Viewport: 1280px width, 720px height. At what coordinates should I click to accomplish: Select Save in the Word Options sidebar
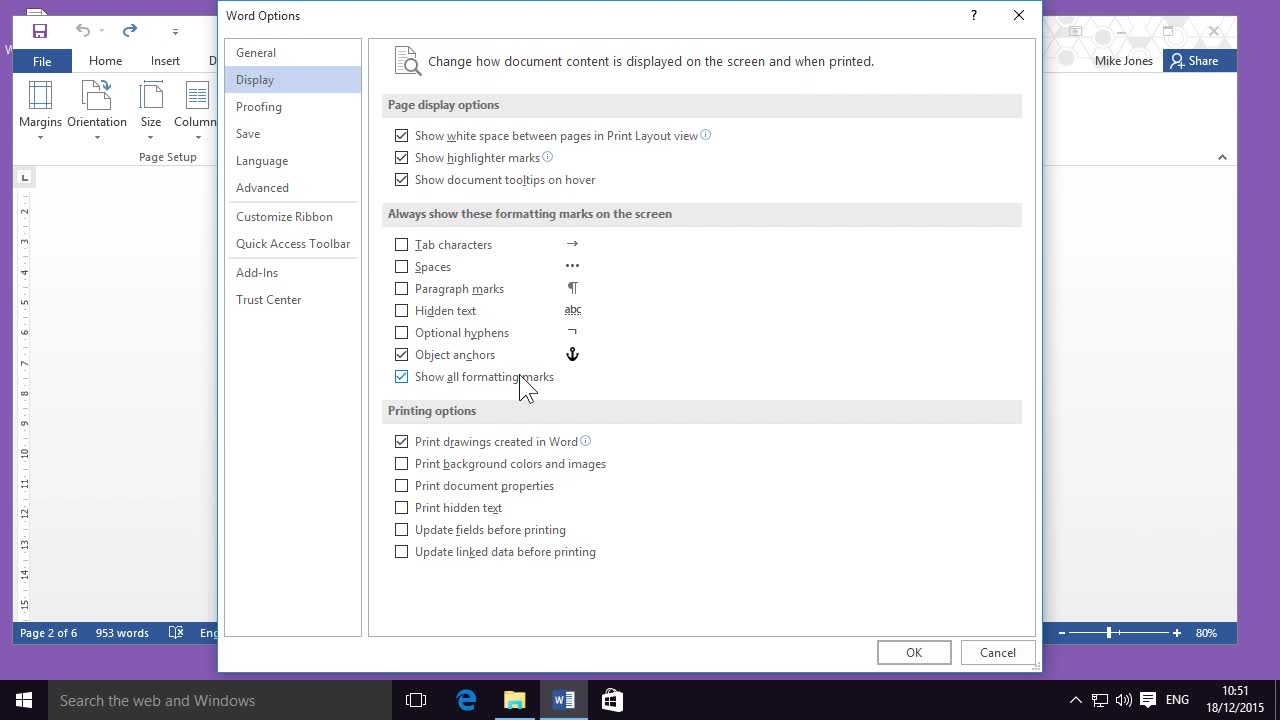tap(293, 134)
